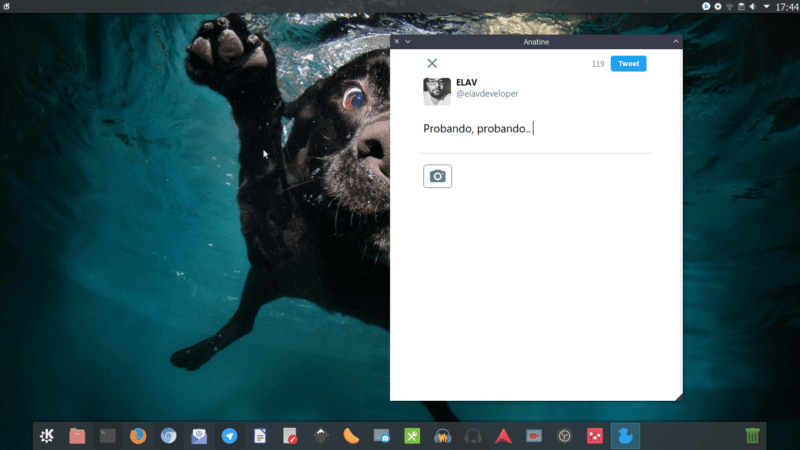This screenshot has height=450, width=800.
Task: Open the Chromium browser in the dock
Action: 168,436
